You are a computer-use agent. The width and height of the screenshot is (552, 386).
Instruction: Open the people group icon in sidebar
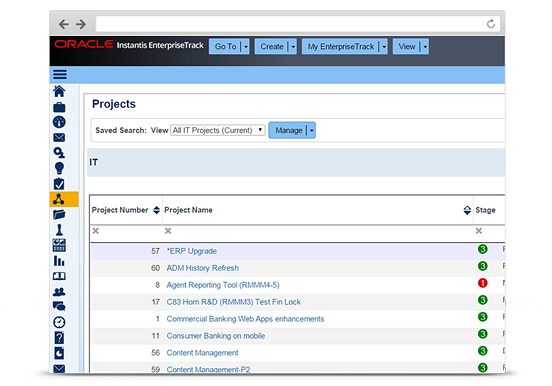point(59,292)
